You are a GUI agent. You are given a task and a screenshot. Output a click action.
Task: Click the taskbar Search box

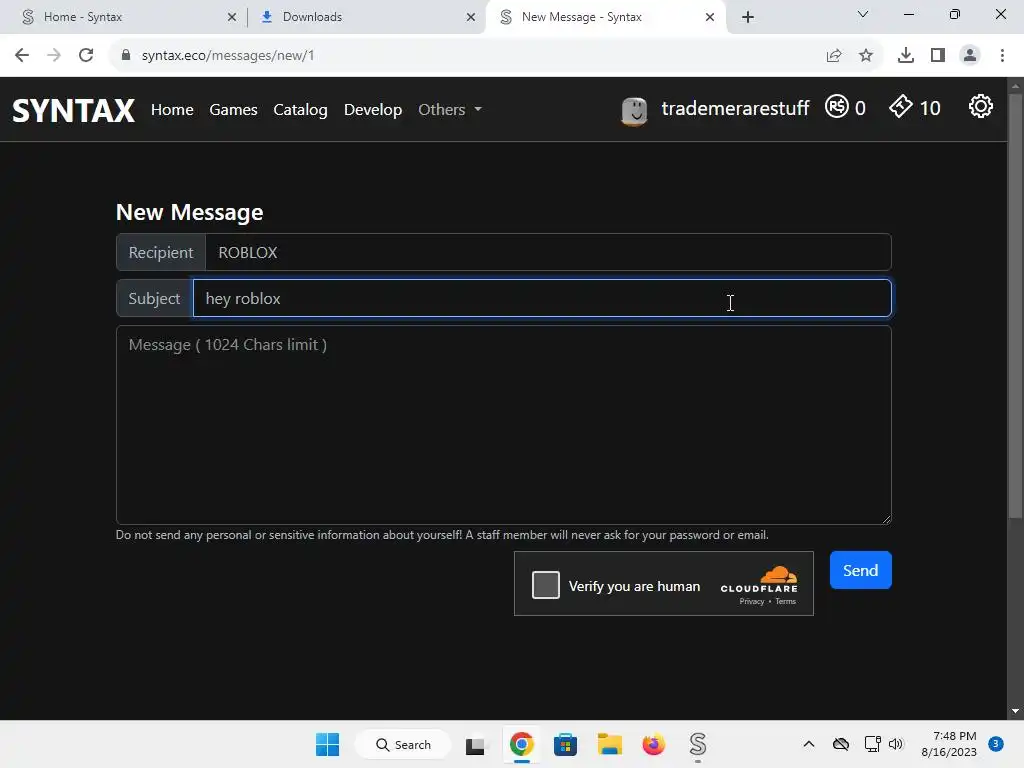click(403, 744)
